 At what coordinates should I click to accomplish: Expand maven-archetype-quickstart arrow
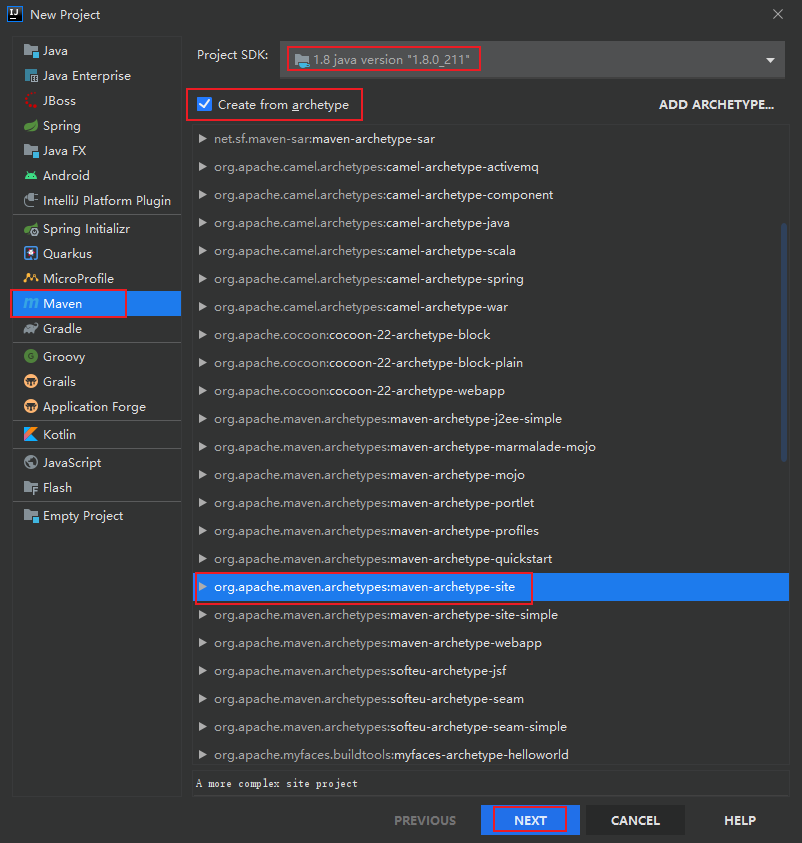(x=203, y=559)
